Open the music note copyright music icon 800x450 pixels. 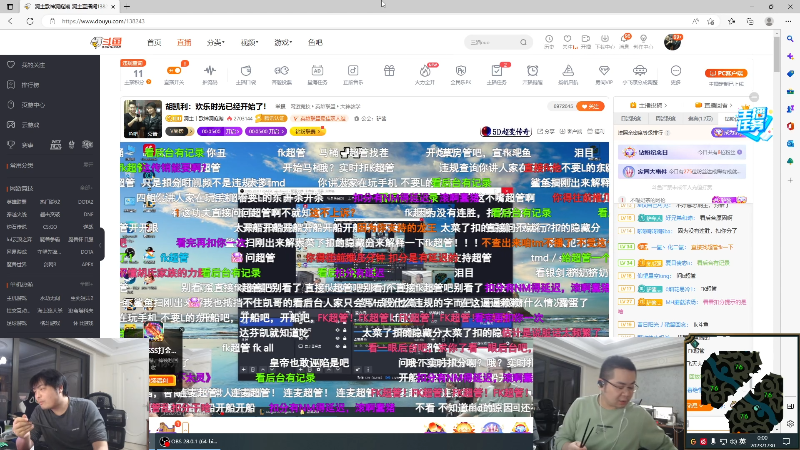tap(353, 70)
